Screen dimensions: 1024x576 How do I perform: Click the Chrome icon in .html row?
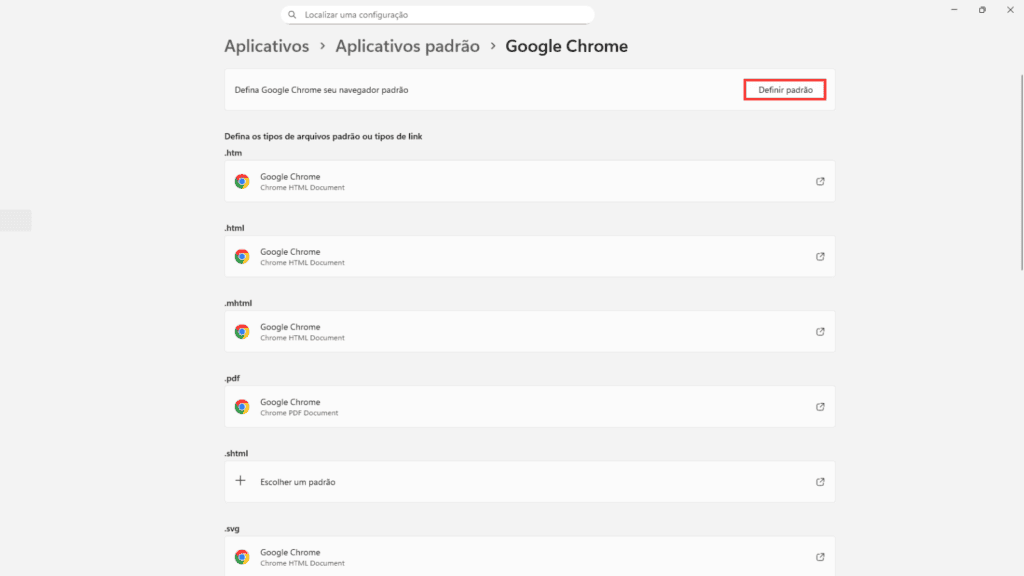(x=242, y=257)
